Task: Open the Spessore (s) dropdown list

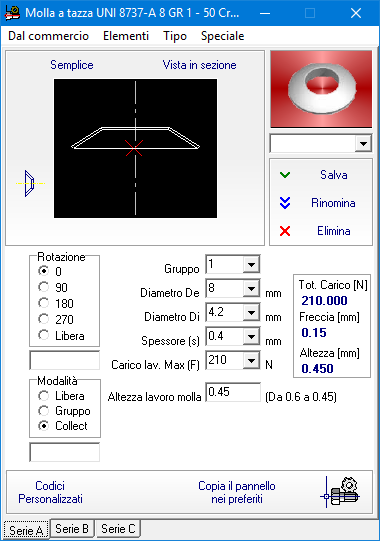Action: (251, 336)
